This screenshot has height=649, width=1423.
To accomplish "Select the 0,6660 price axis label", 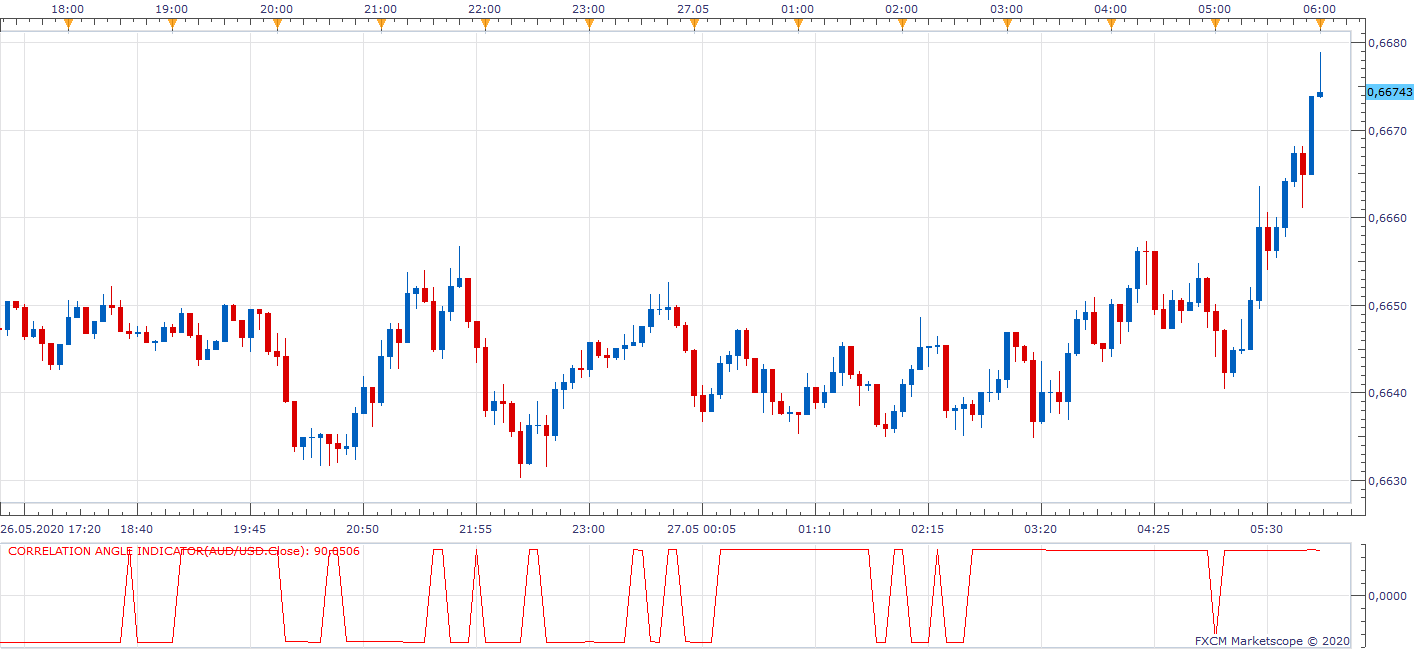I will pos(1387,218).
